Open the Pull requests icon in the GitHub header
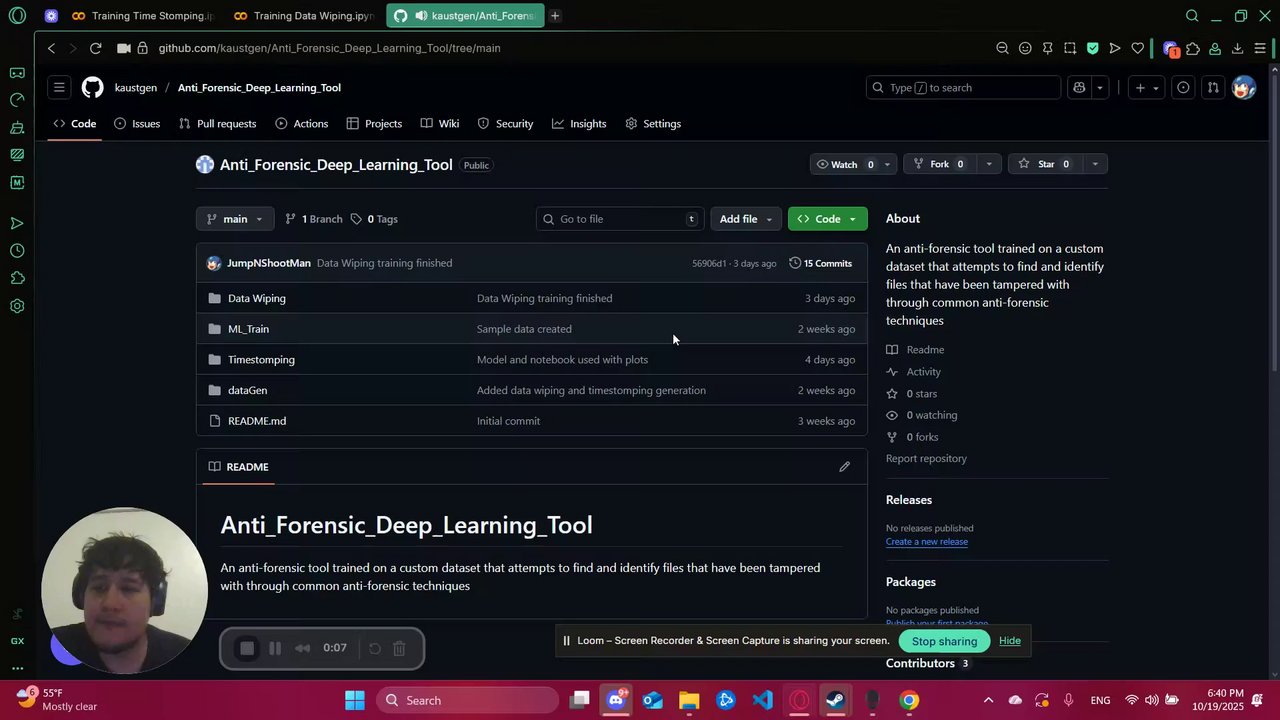This screenshot has width=1280, height=720. (1213, 88)
